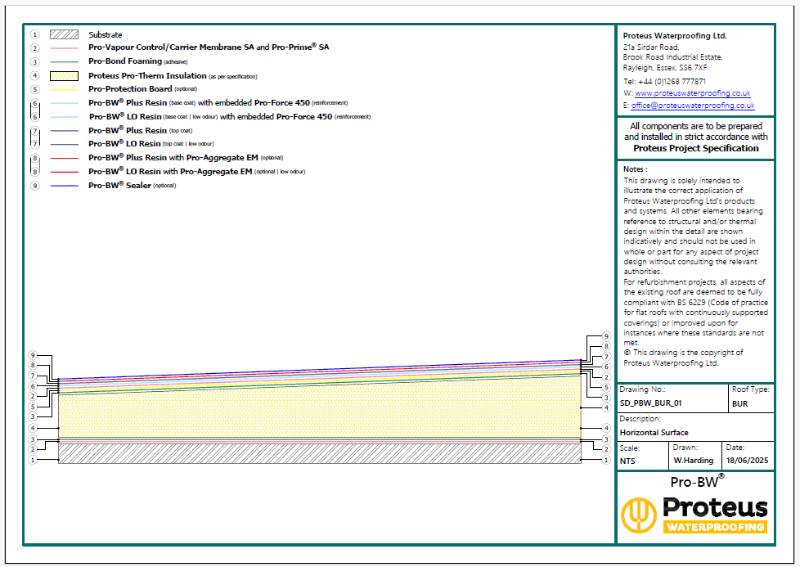Click the copyright line in the notes
The width and height of the screenshot is (800, 567).
click(x=683, y=358)
